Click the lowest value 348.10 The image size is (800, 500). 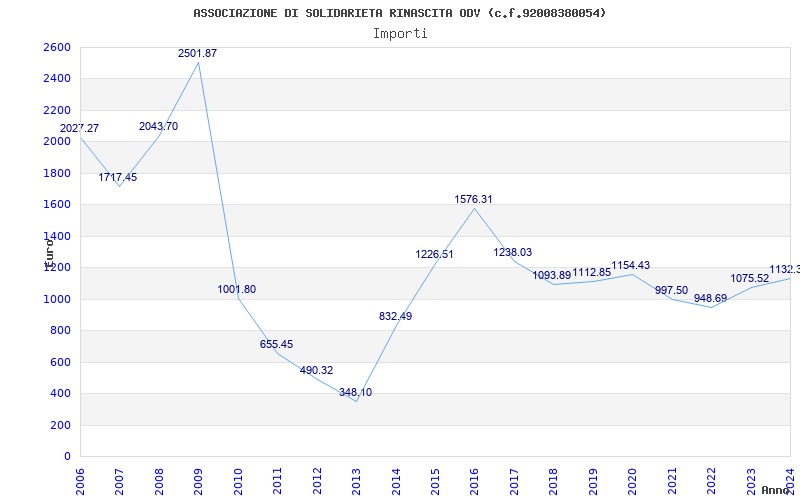pyautogui.click(x=356, y=393)
